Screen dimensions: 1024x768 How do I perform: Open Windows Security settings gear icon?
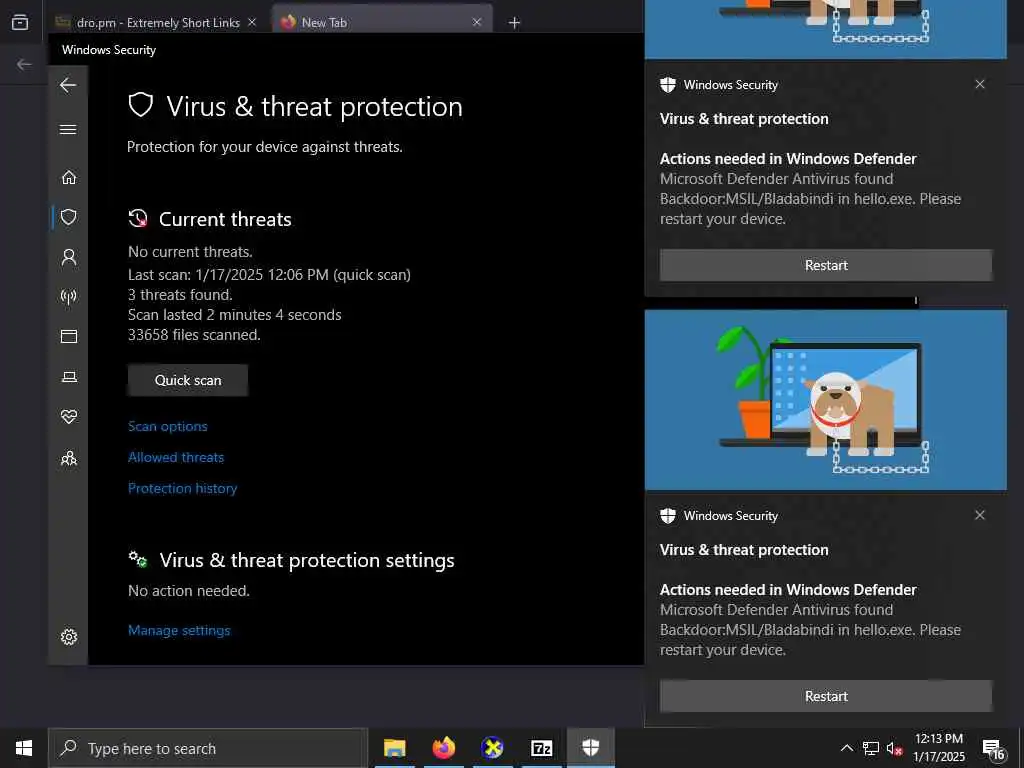[69, 637]
